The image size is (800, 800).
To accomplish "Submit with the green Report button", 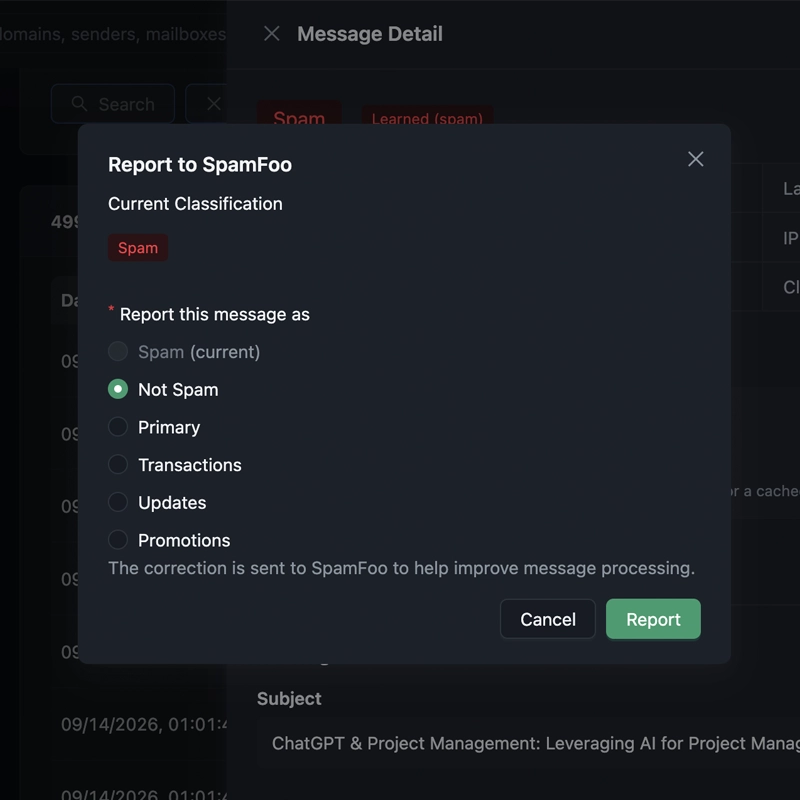I will coord(653,619).
